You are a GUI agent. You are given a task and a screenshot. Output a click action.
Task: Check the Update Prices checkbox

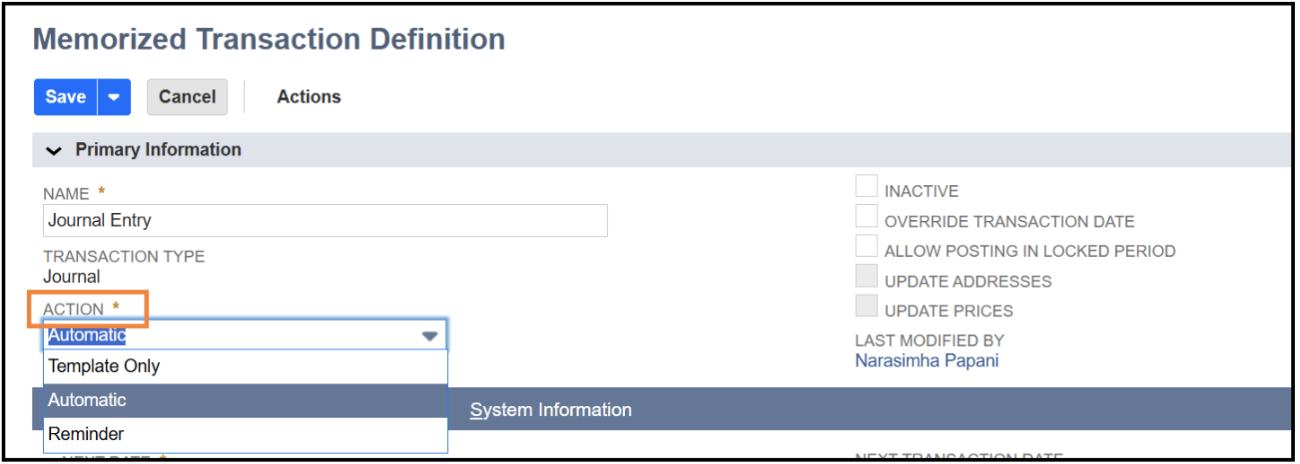866,306
